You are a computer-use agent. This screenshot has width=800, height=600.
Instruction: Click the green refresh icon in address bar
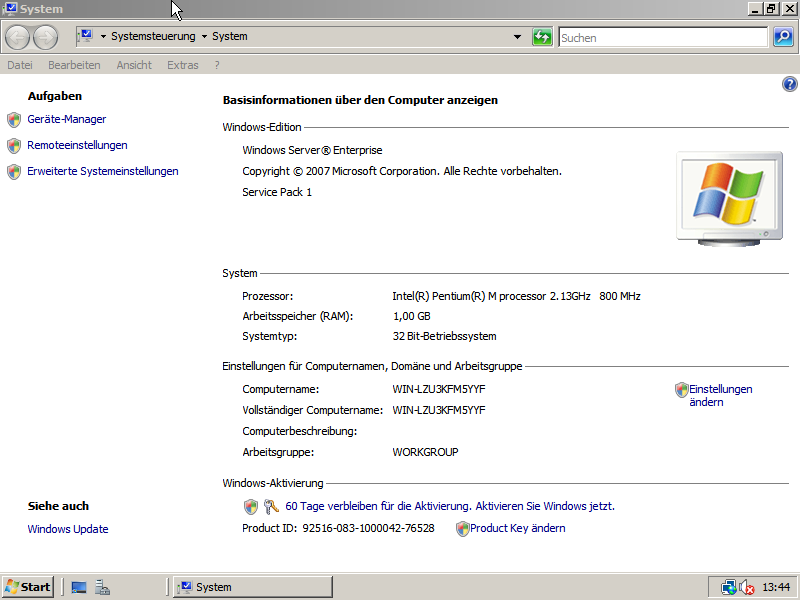tap(542, 37)
